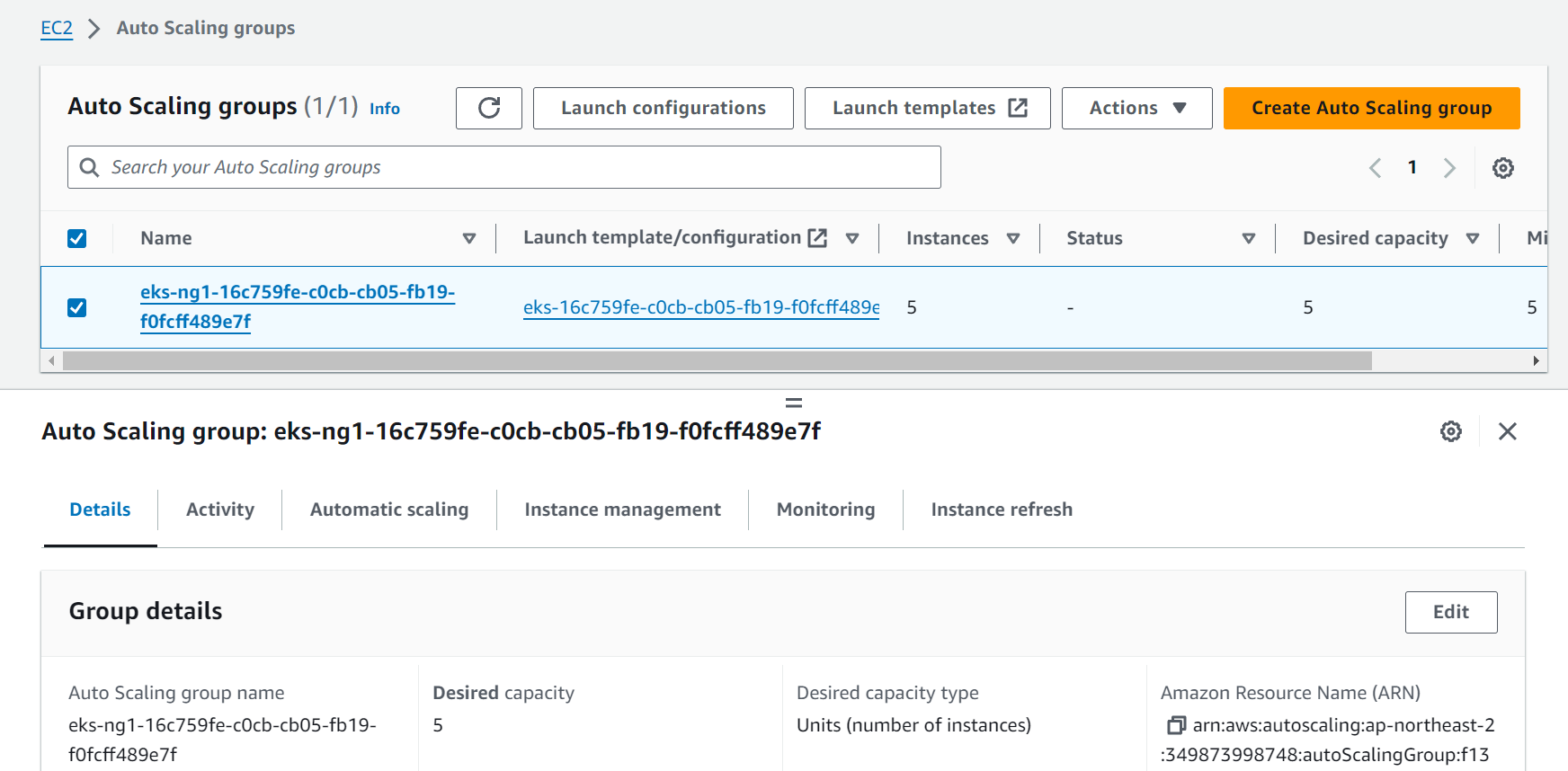Sort by Desired capacity column arrow
Viewport: 1568px width, 771px height.
(1473, 238)
